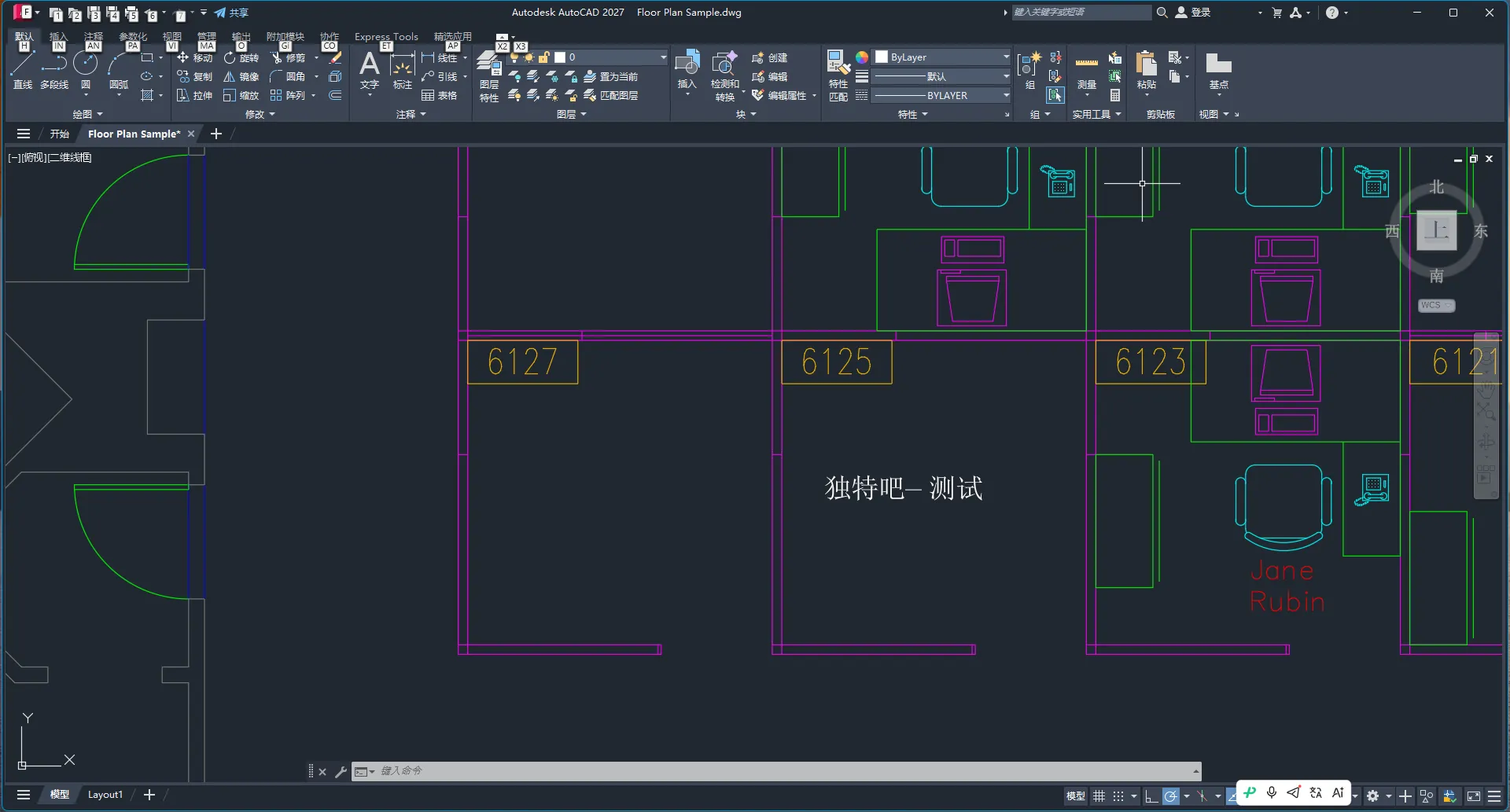Toggle clean screen mode in status bar
The height and width of the screenshot is (812, 1510).
pyautogui.click(x=1474, y=795)
